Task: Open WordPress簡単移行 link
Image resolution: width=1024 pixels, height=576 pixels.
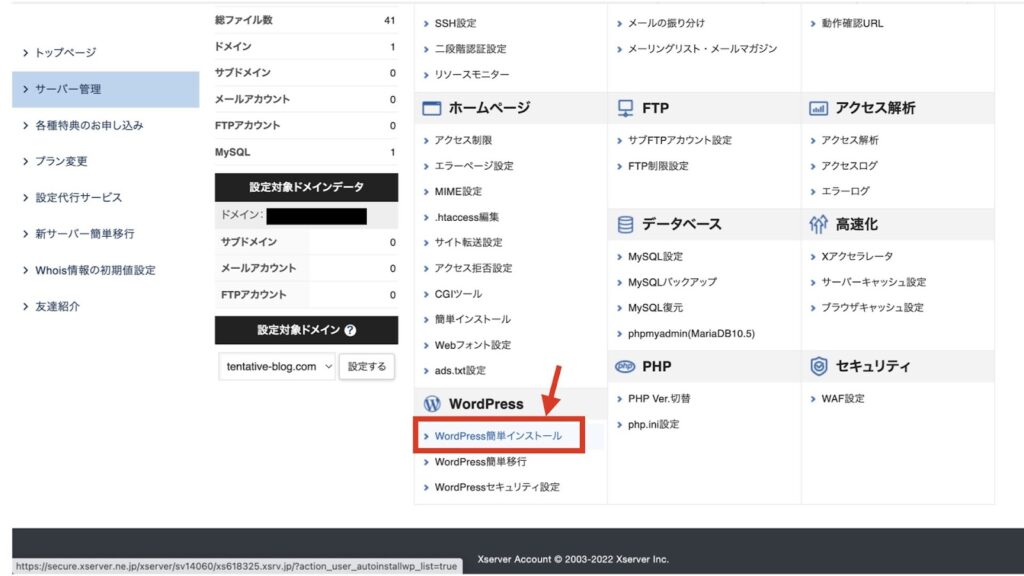Action: click(480, 462)
